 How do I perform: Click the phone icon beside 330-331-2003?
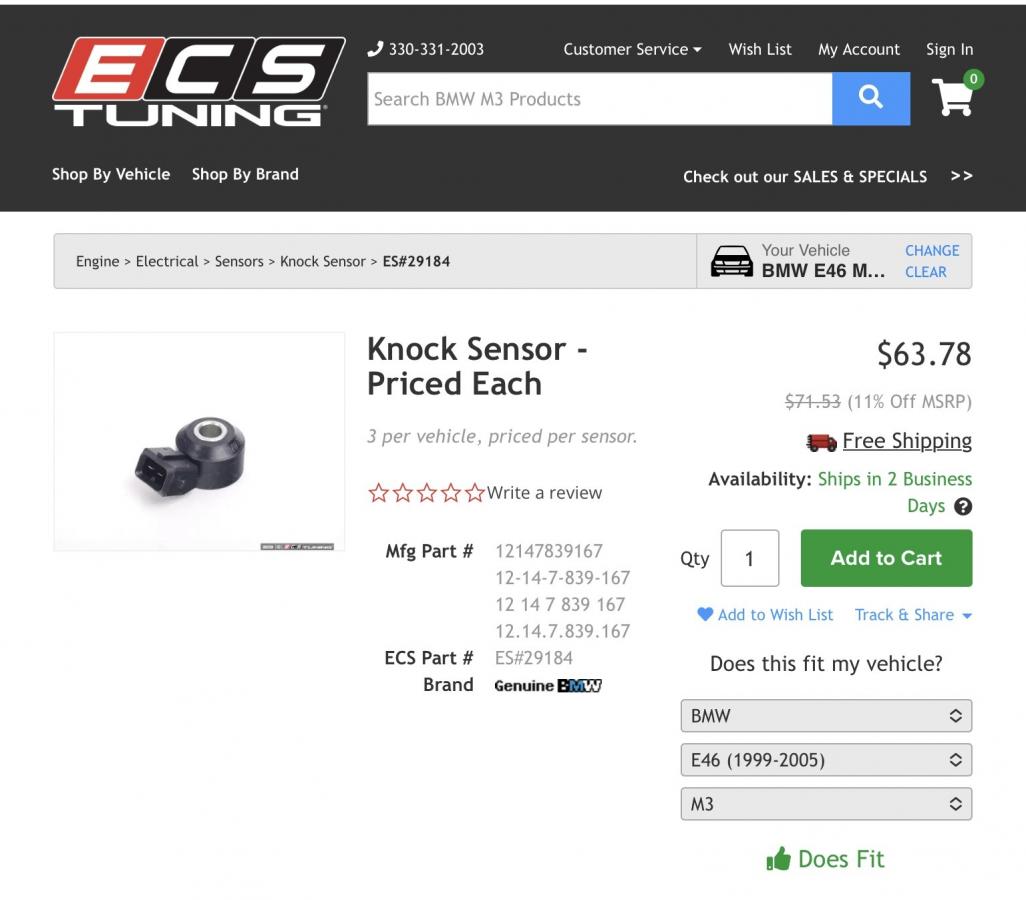375,49
